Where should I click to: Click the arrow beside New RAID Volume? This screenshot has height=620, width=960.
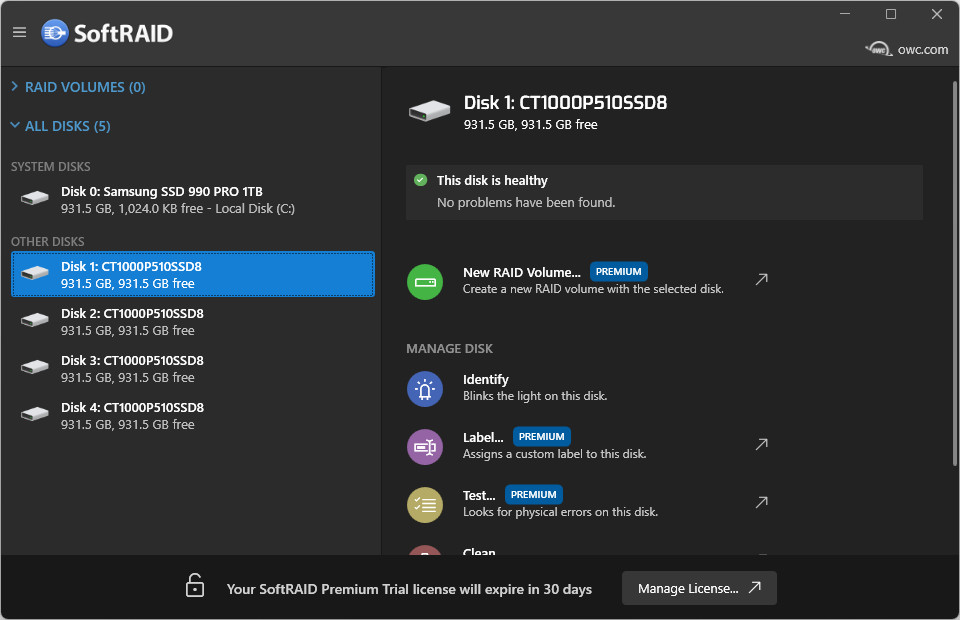pos(762,279)
